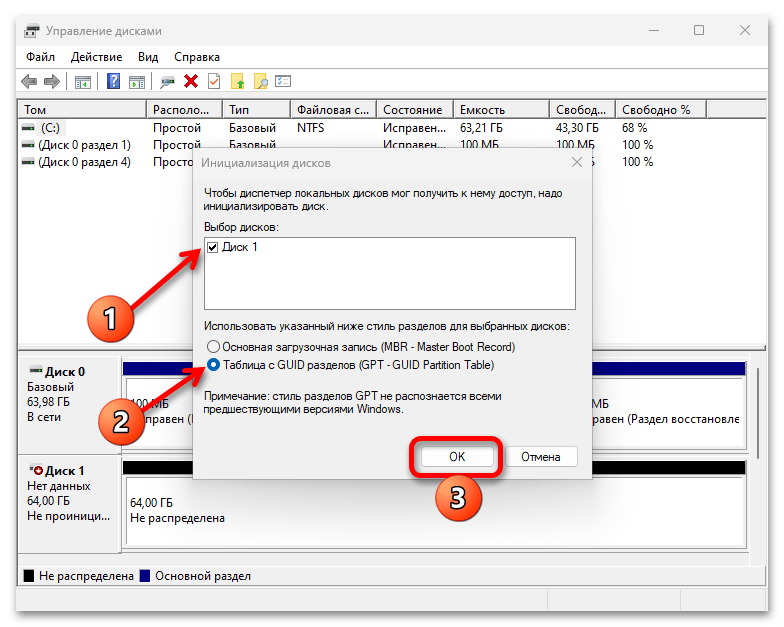Image resolution: width=784 pixels, height=627 pixels.
Task: Click the yellow folder magnifier icon
Action: coord(260,81)
